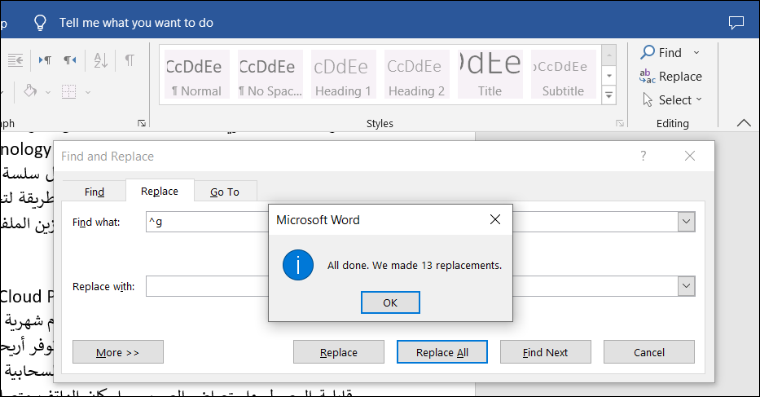Viewport: 760px width, 397px height.
Task: Close the Microsoft Word message box
Action: 495,220
